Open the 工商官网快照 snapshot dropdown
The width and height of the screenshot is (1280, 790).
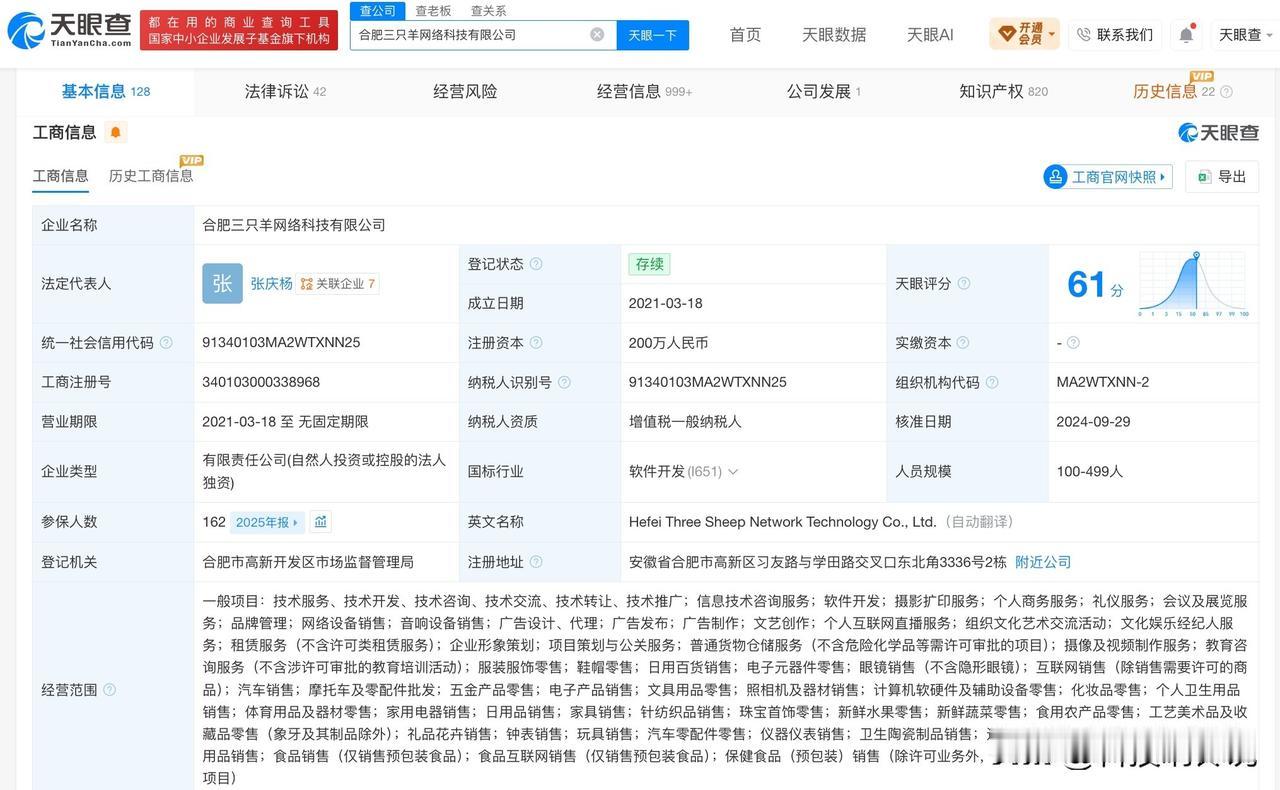(1108, 177)
